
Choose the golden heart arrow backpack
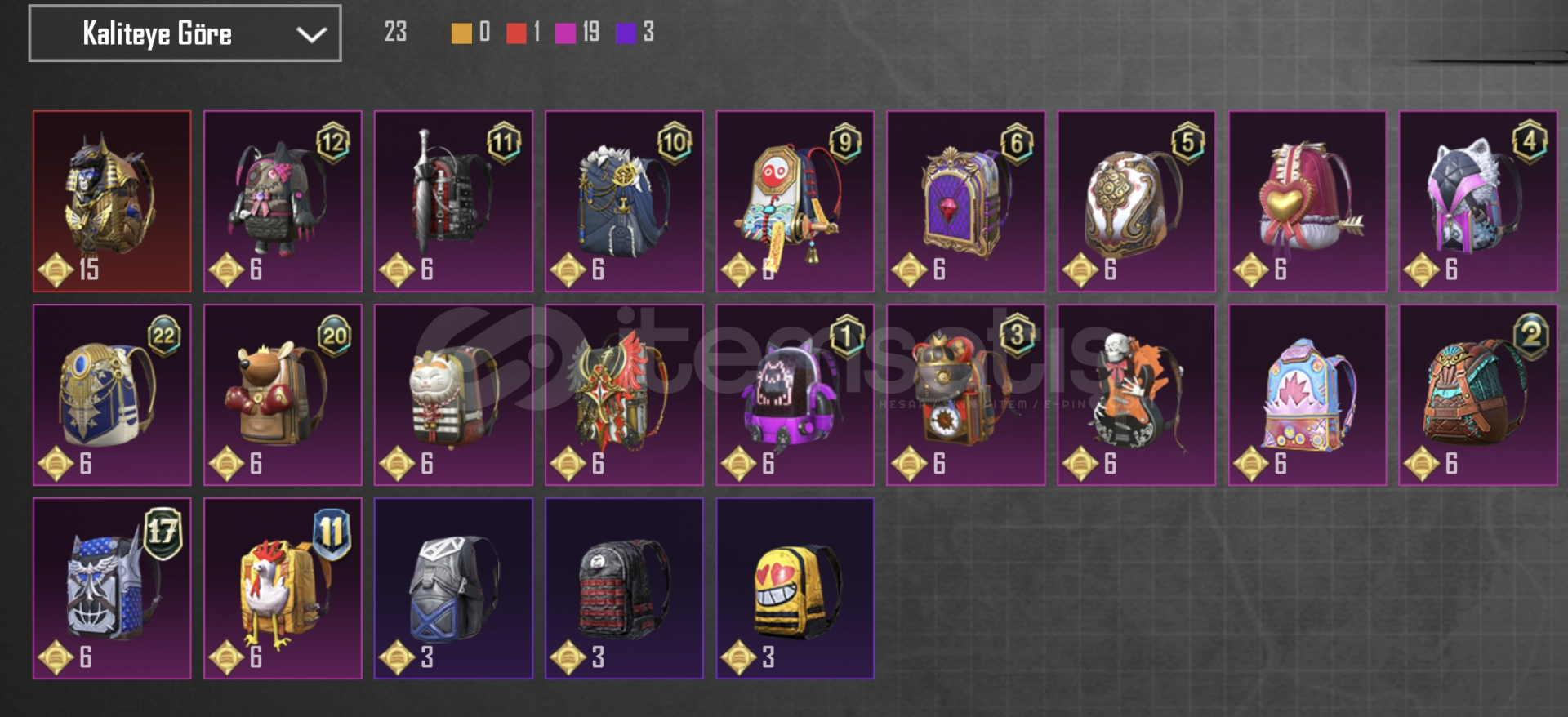1307,201
